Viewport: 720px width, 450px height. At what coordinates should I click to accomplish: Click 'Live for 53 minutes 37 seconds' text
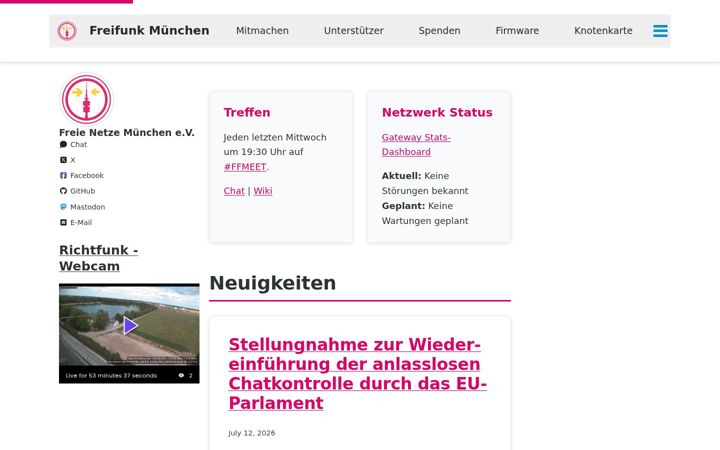[x=111, y=376]
